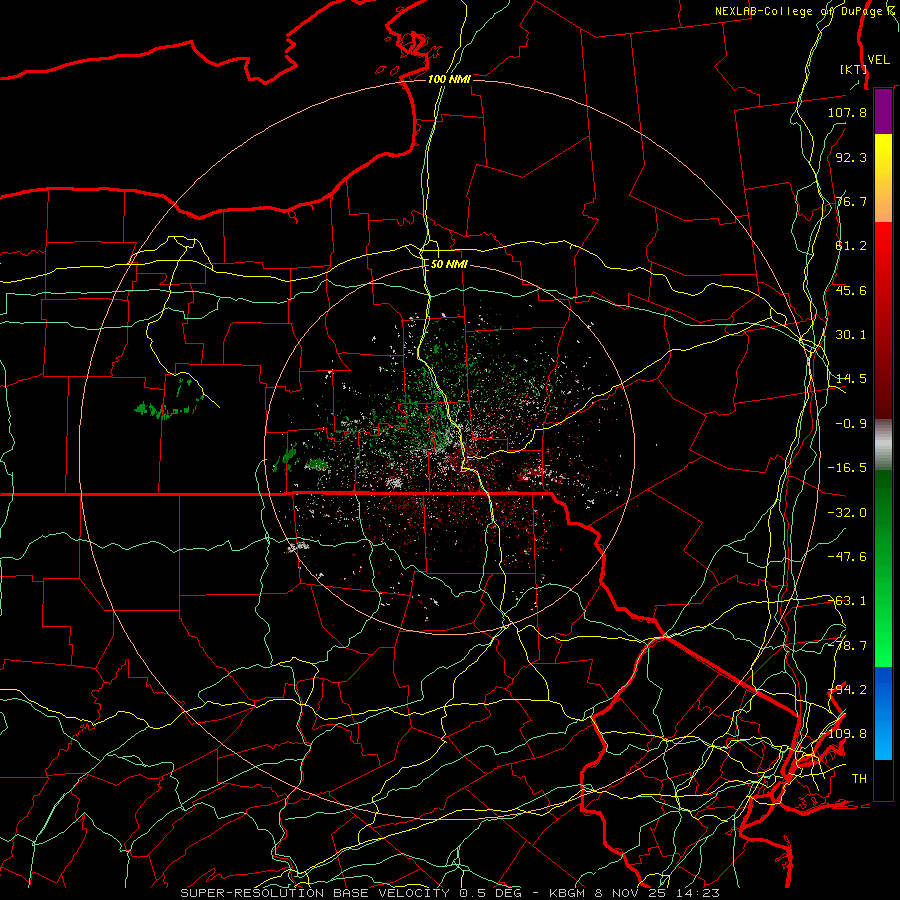Image resolution: width=900 pixels, height=900 pixels.
Task: Click the -16.5 legend value
Action: 847,468
